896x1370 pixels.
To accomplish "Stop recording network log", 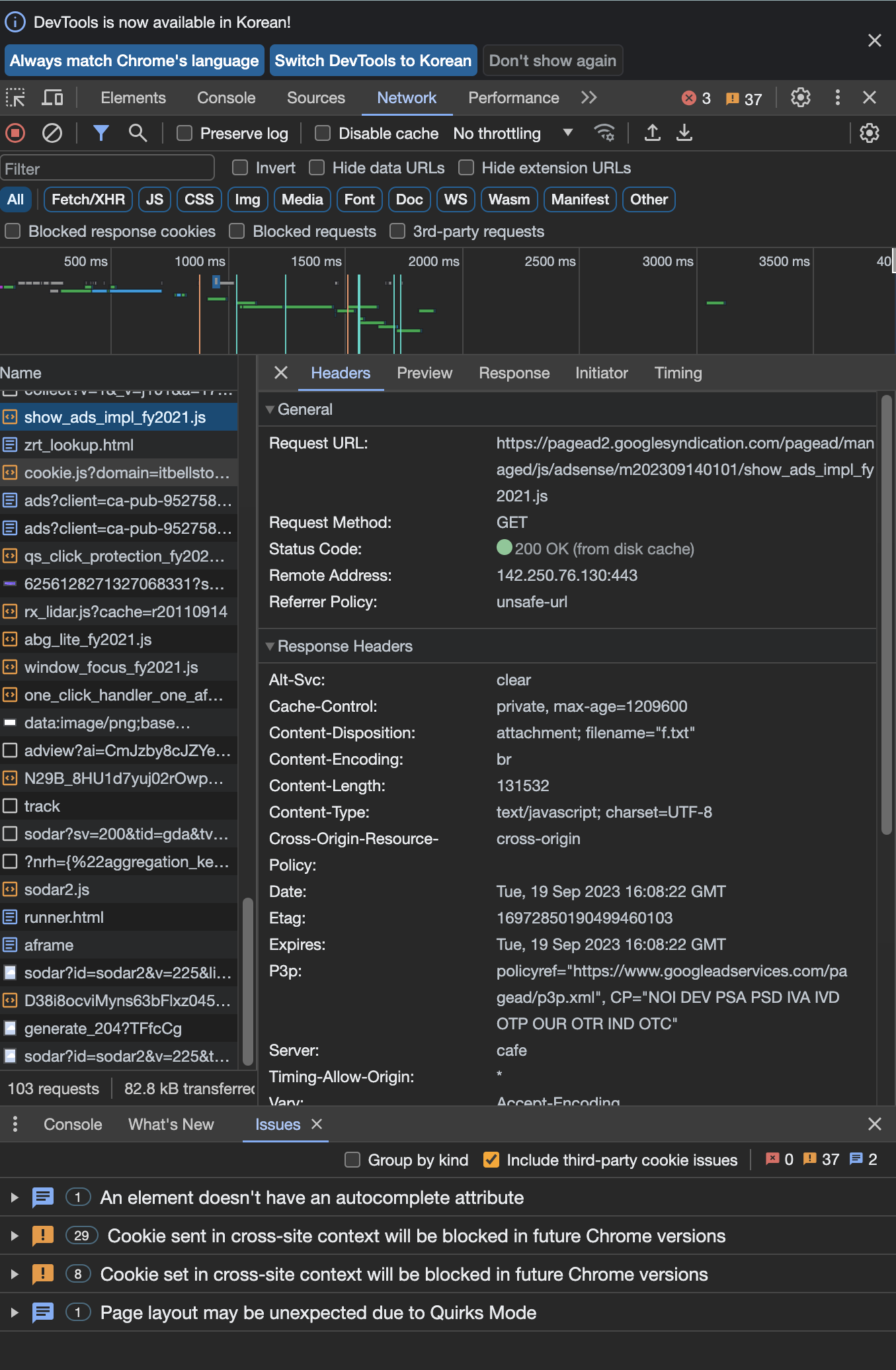I will (x=15, y=133).
